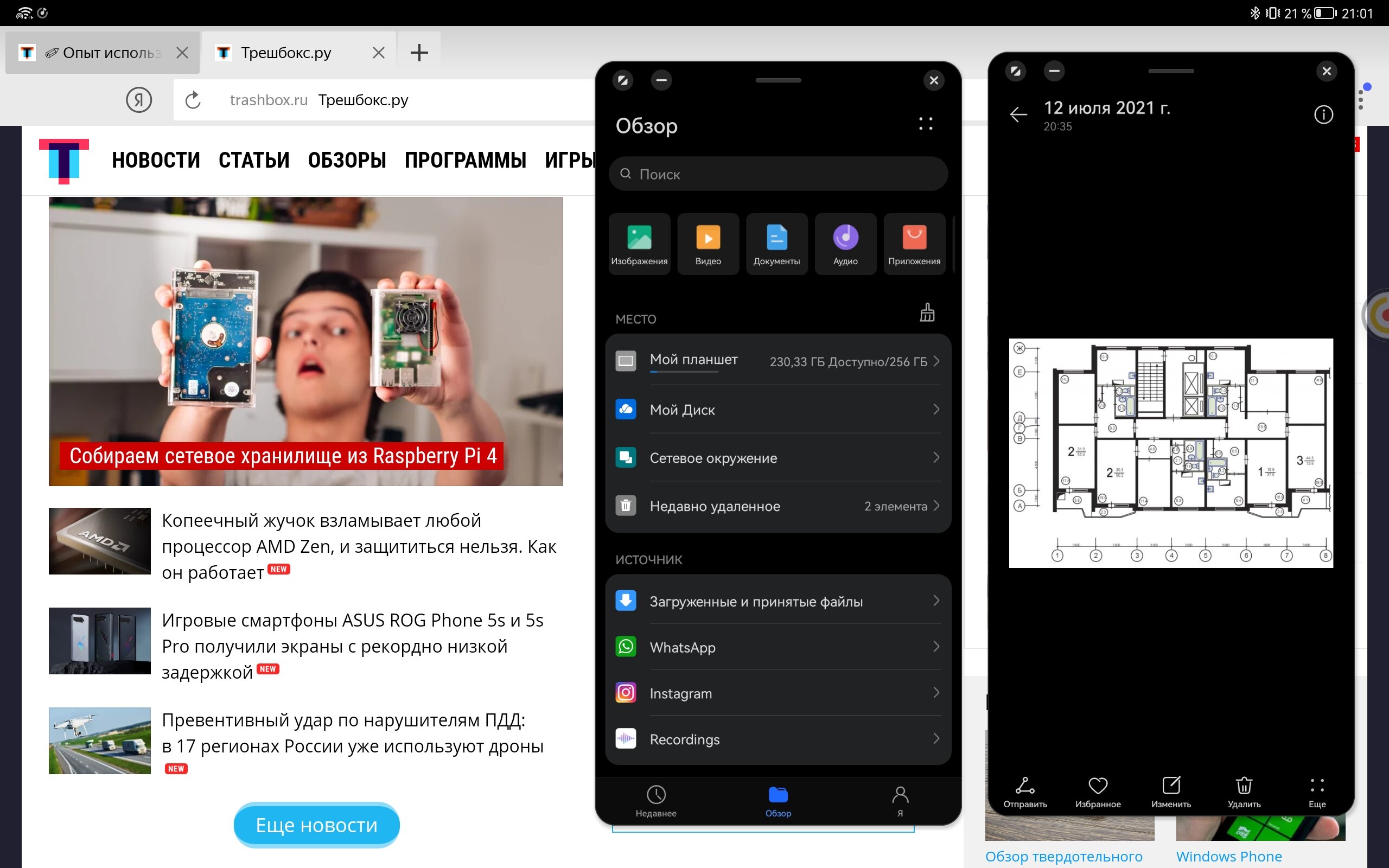The image size is (1389, 868).
Task: Open a new browser tab with plus
Action: coord(419,53)
